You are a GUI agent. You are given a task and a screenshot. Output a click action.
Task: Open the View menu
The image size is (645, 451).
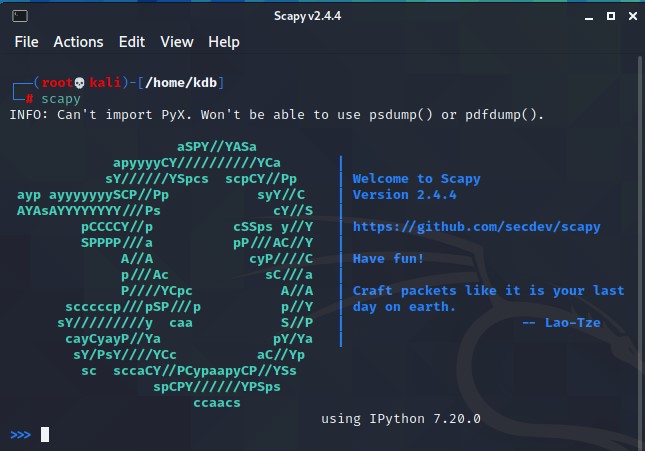coord(177,42)
